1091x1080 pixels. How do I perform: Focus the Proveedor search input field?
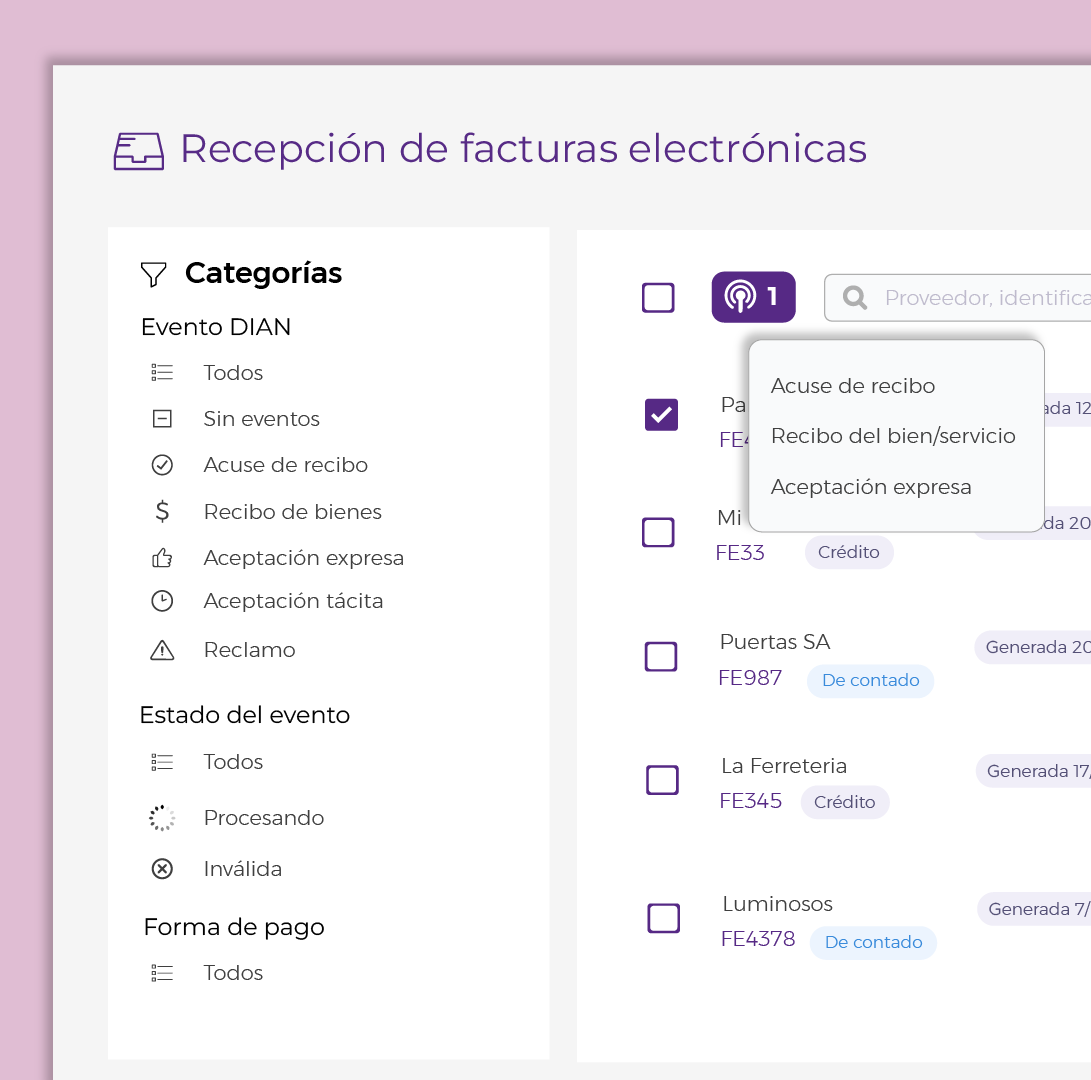(x=958, y=298)
